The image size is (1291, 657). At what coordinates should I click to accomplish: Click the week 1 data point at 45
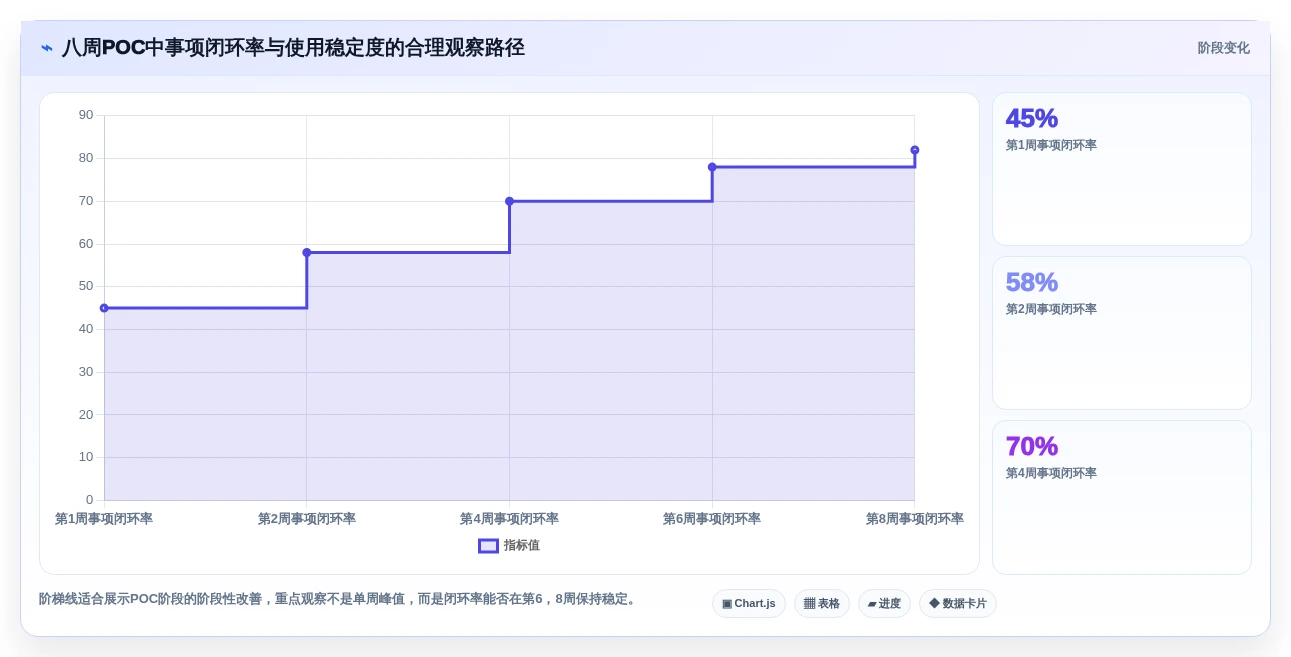pos(104,308)
